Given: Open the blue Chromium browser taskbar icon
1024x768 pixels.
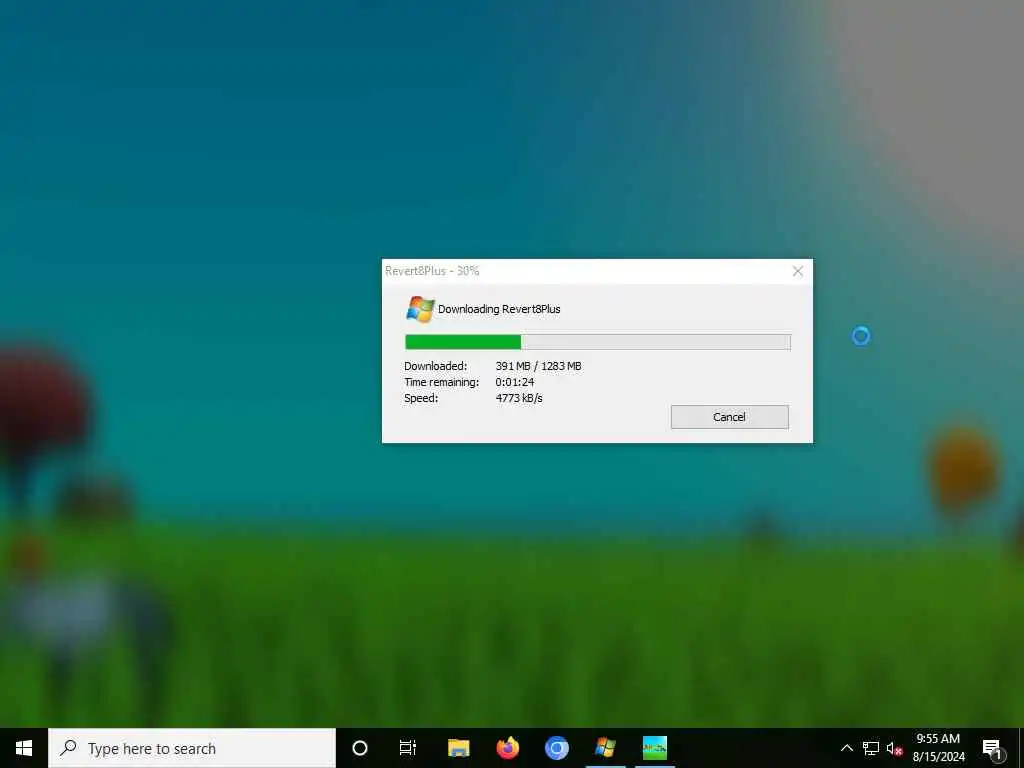Looking at the screenshot, I should point(556,748).
